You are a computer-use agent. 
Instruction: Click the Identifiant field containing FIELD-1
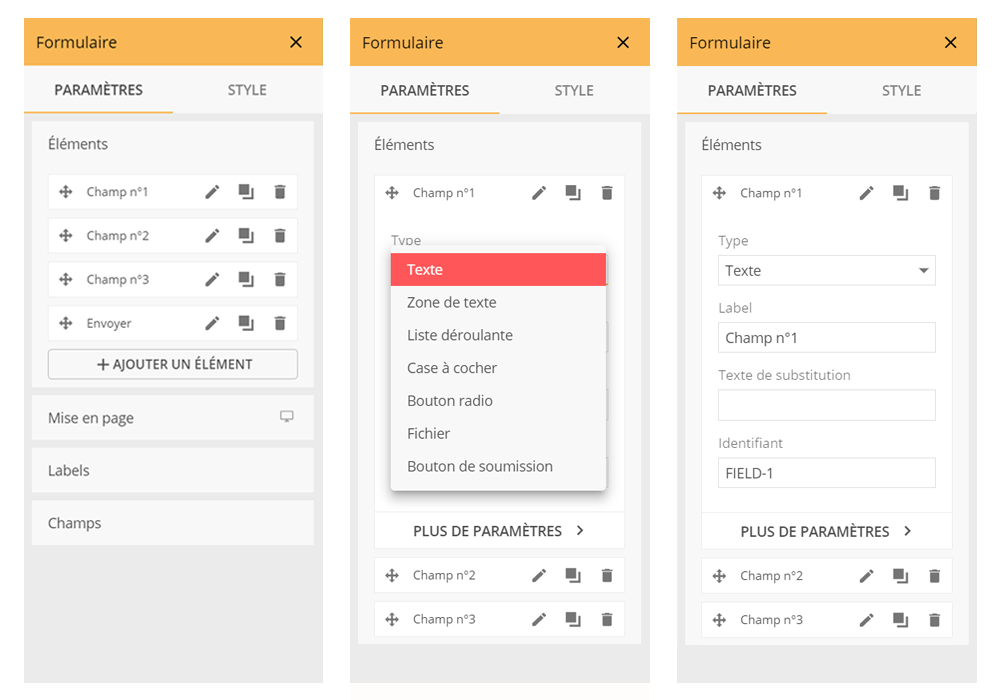(x=826, y=473)
